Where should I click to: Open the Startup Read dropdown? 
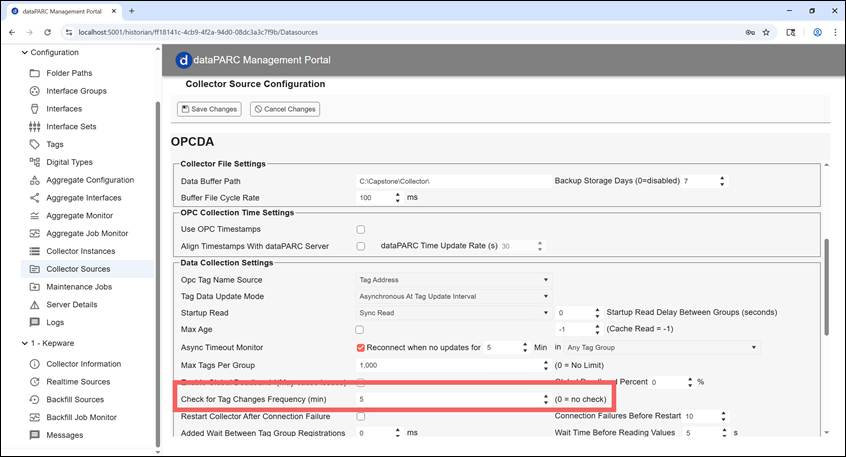pos(453,313)
